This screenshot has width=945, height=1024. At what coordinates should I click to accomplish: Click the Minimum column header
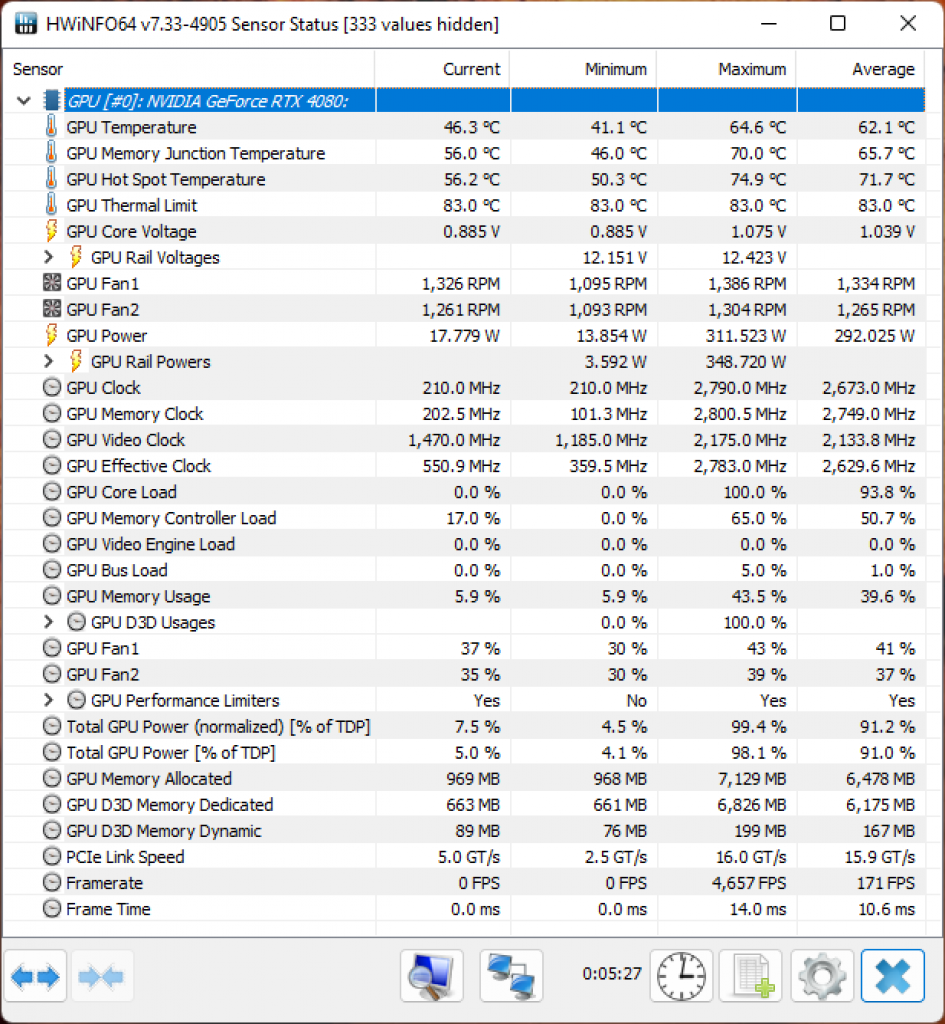click(x=583, y=69)
